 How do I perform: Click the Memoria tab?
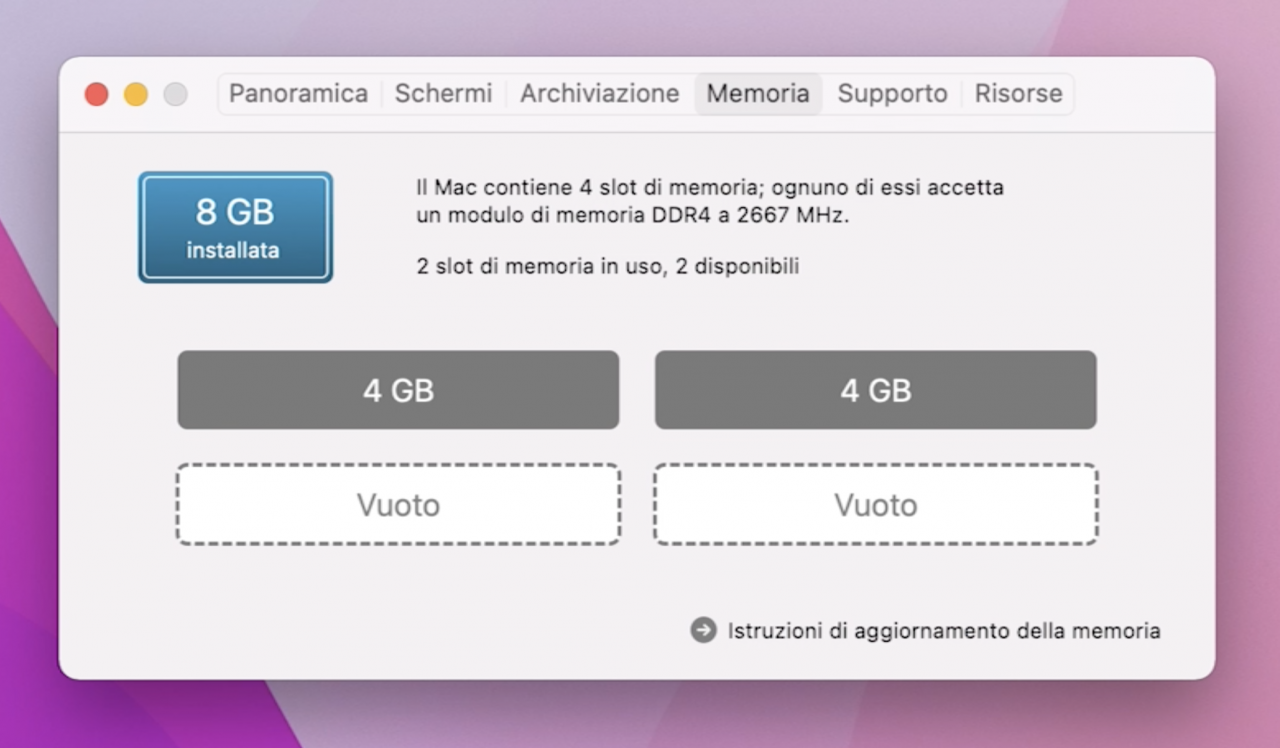tap(758, 94)
